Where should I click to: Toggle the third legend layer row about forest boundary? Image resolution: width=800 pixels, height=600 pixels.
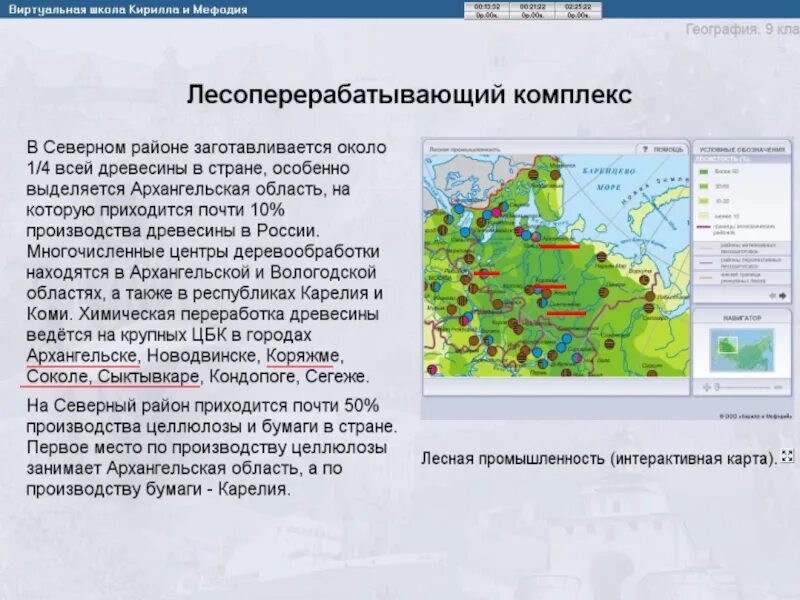(x=742, y=278)
